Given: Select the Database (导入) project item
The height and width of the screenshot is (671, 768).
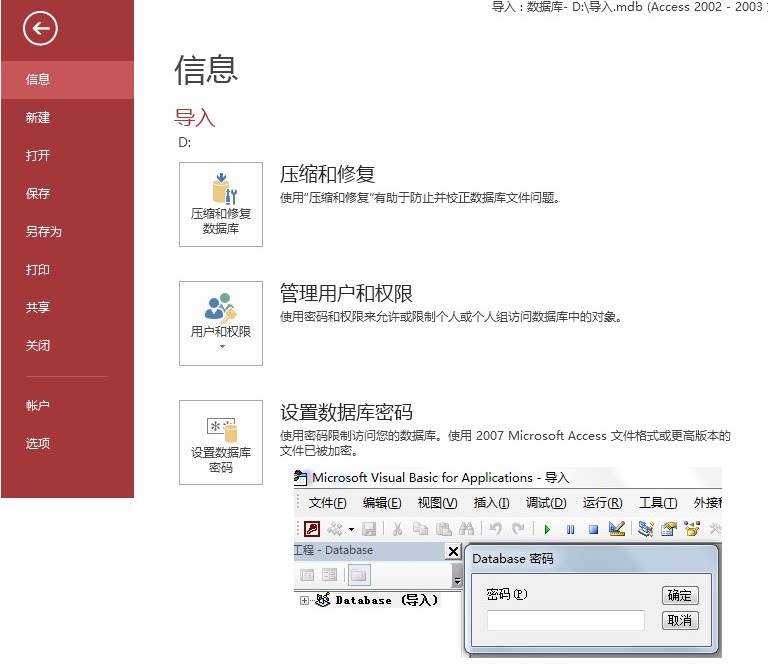Looking at the screenshot, I should [386, 600].
